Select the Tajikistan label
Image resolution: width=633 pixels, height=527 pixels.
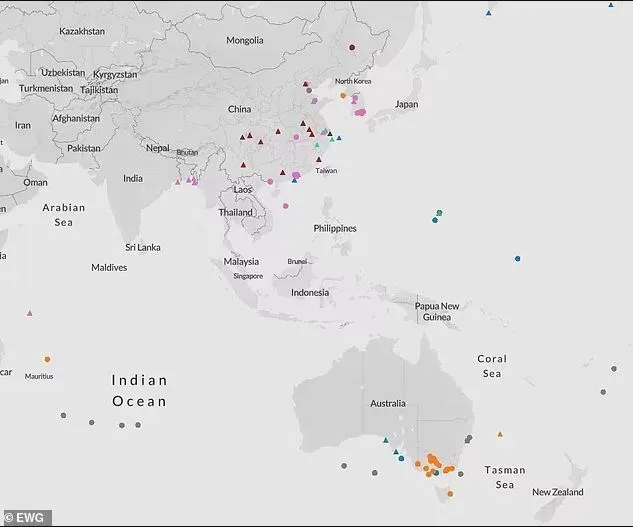pyautogui.click(x=99, y=90)
